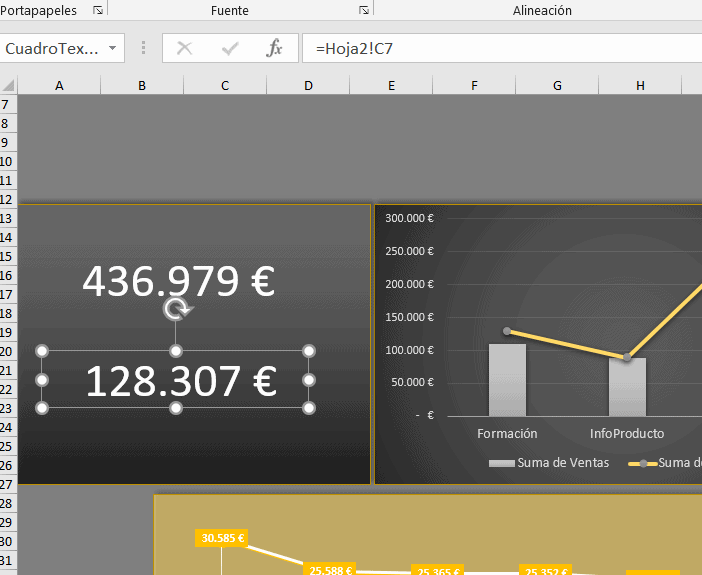The image size is (702, 575).
Task: Click the formula bar resize dots handle
Action: pos(143,48)
